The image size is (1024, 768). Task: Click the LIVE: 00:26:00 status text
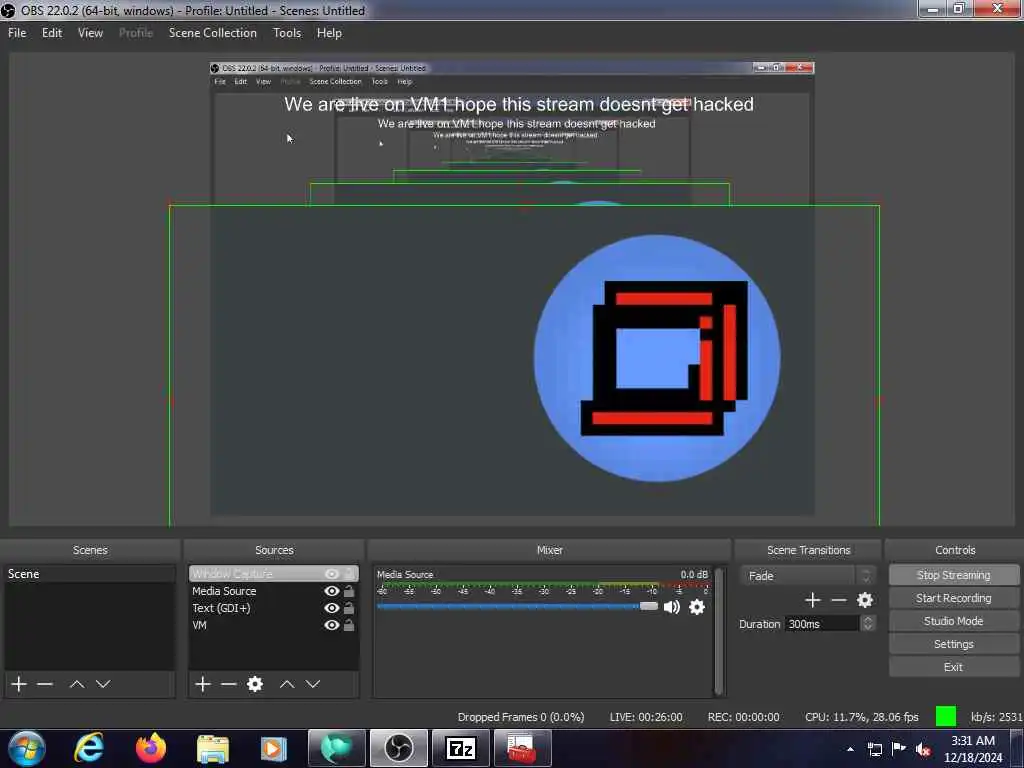coord(646,717)
